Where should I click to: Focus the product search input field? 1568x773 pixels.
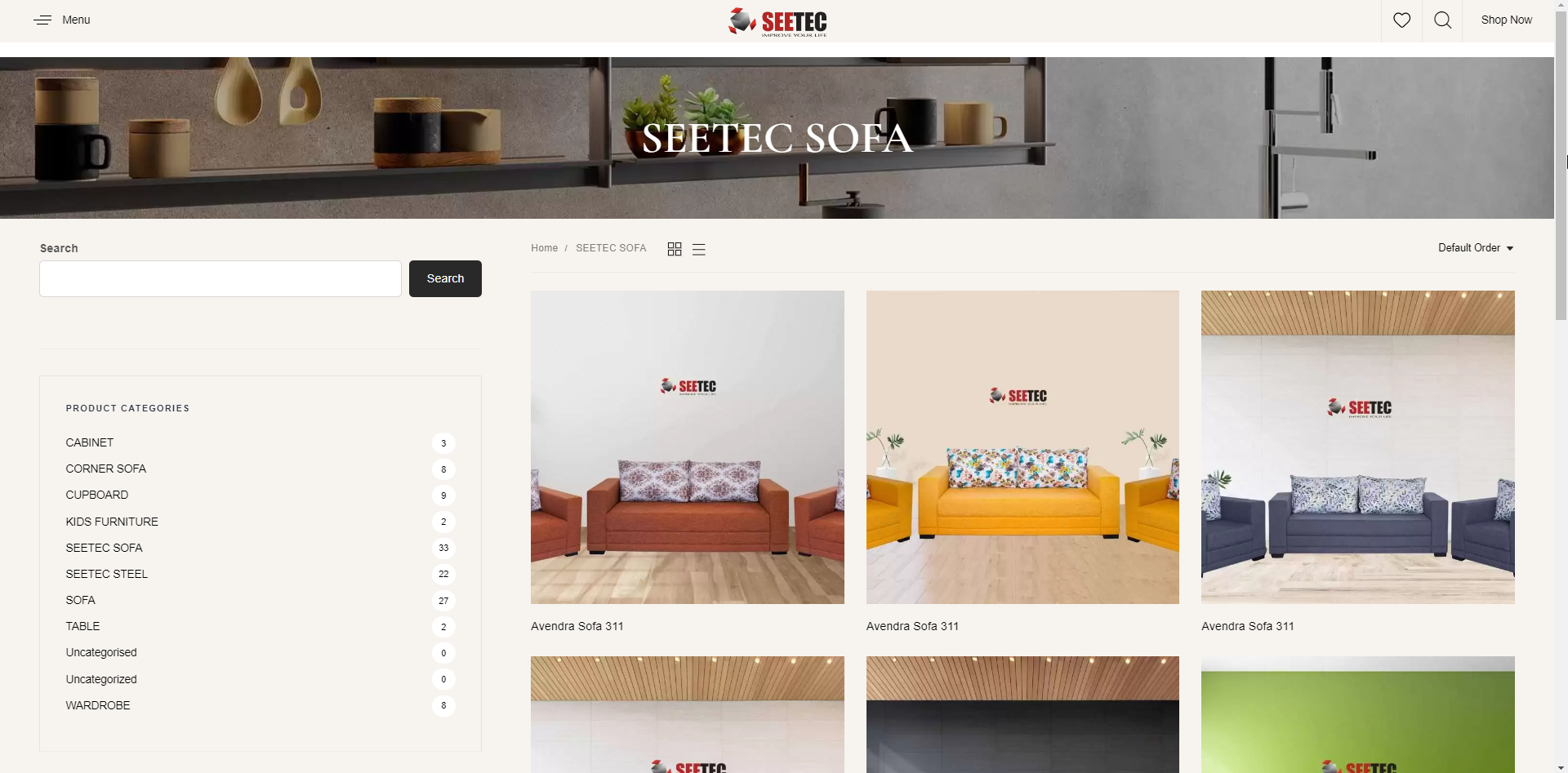coord(220,278)
